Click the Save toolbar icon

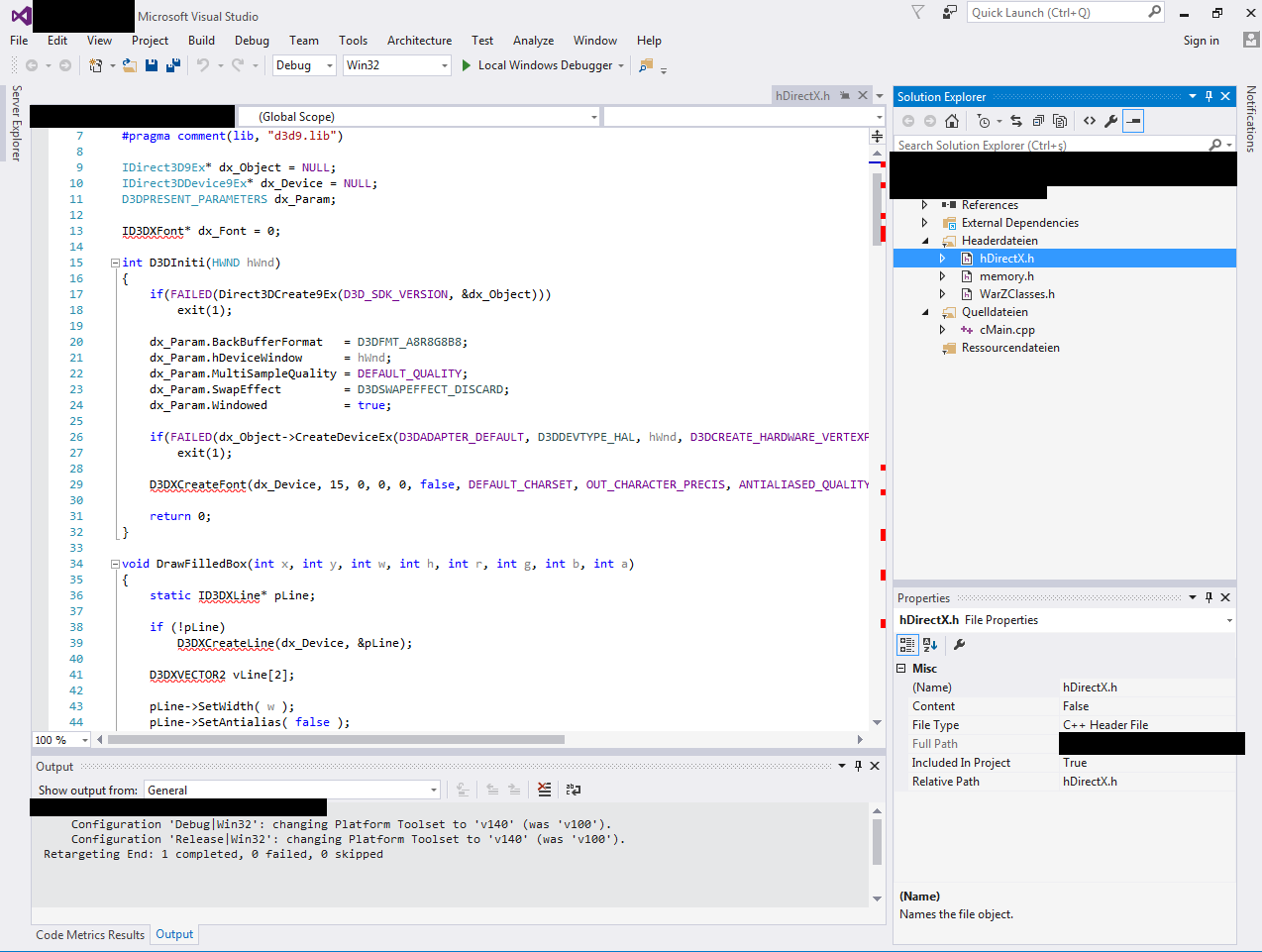click(x=152, y=65)
